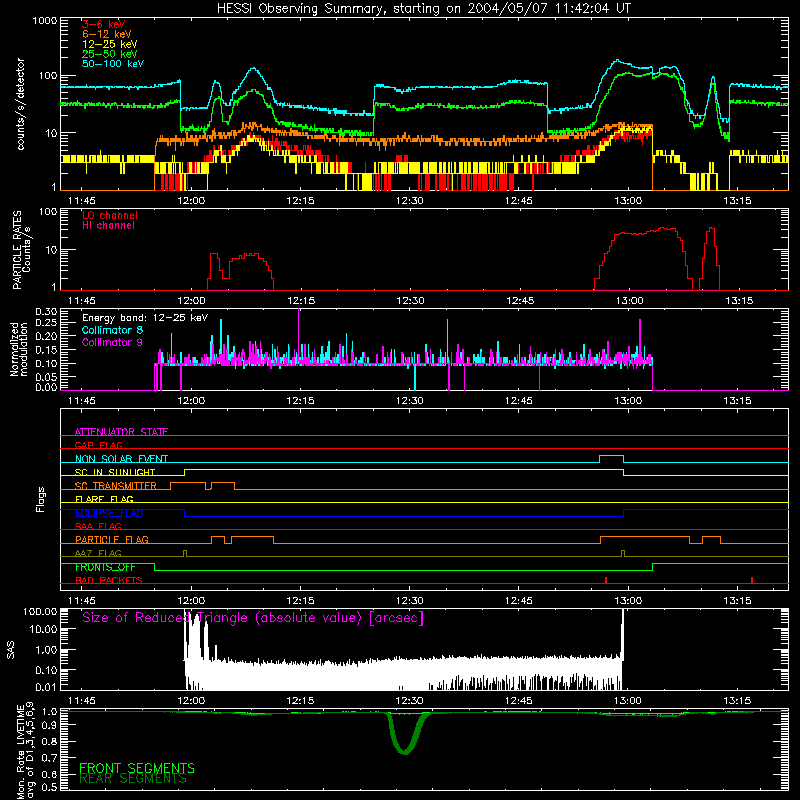Click the cyan 50-100 keV legend label
Viewport: 800px width, 800px height.
click(113, 64)
